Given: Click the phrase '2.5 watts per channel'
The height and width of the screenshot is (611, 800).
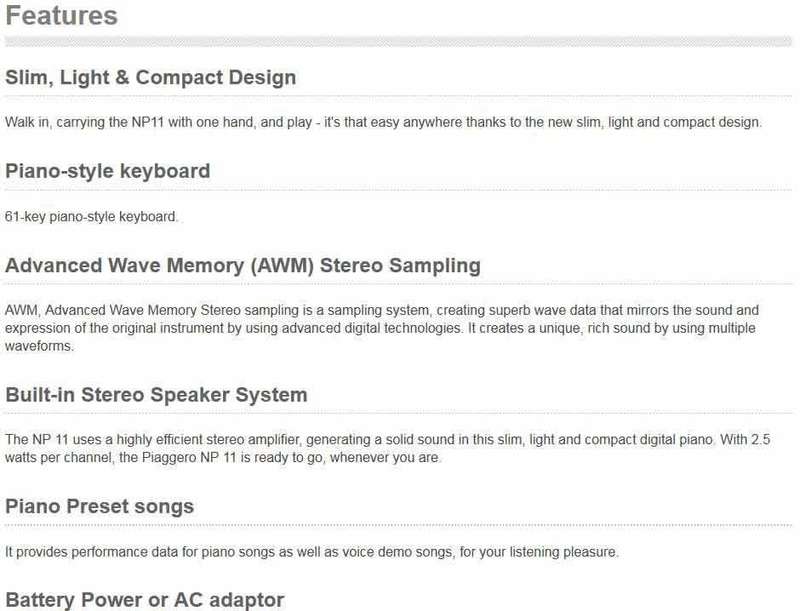Looking at the screenshot, I should (x=388, y=448).
